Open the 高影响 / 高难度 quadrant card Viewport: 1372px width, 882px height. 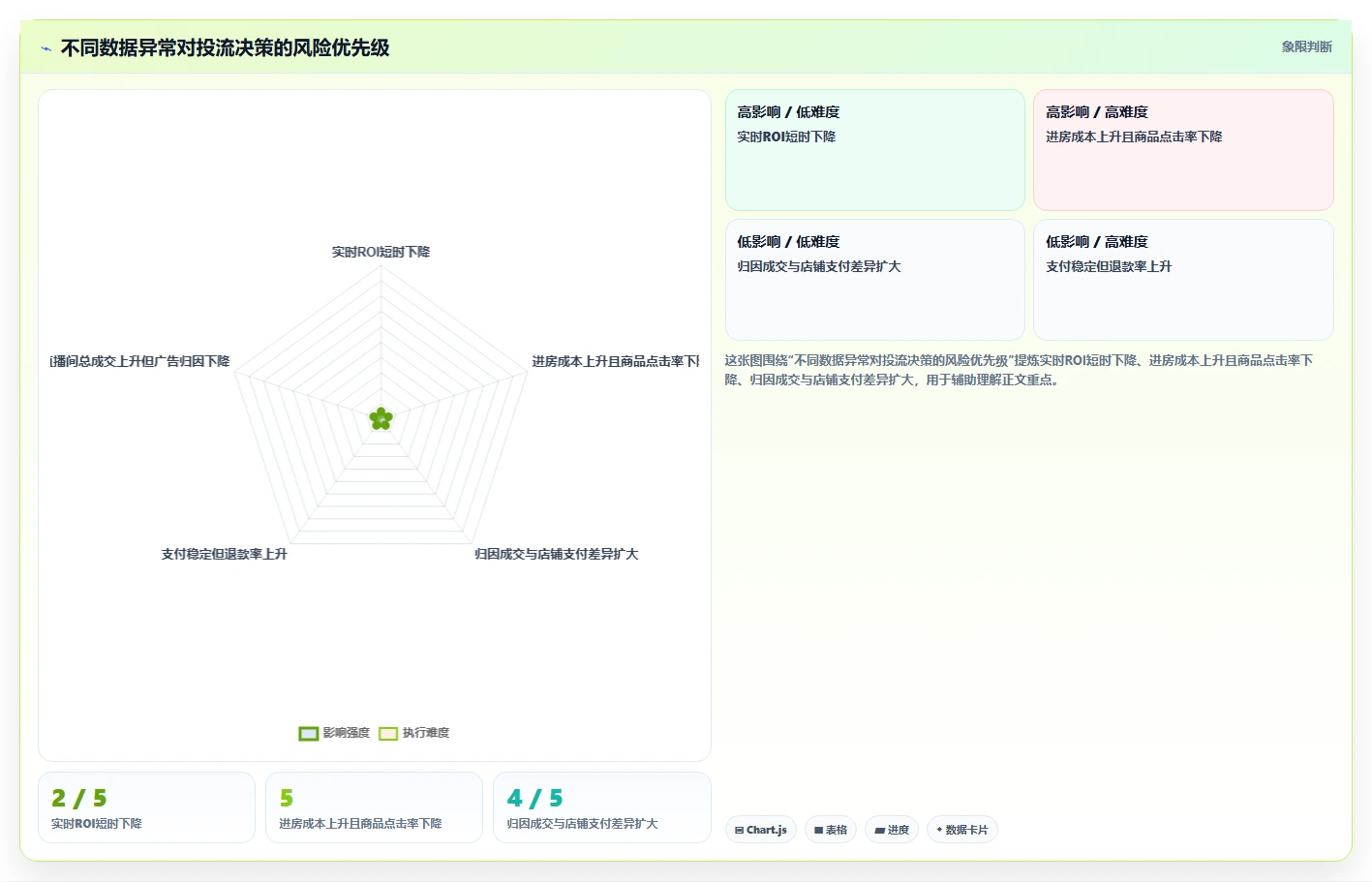[1183, 150]
